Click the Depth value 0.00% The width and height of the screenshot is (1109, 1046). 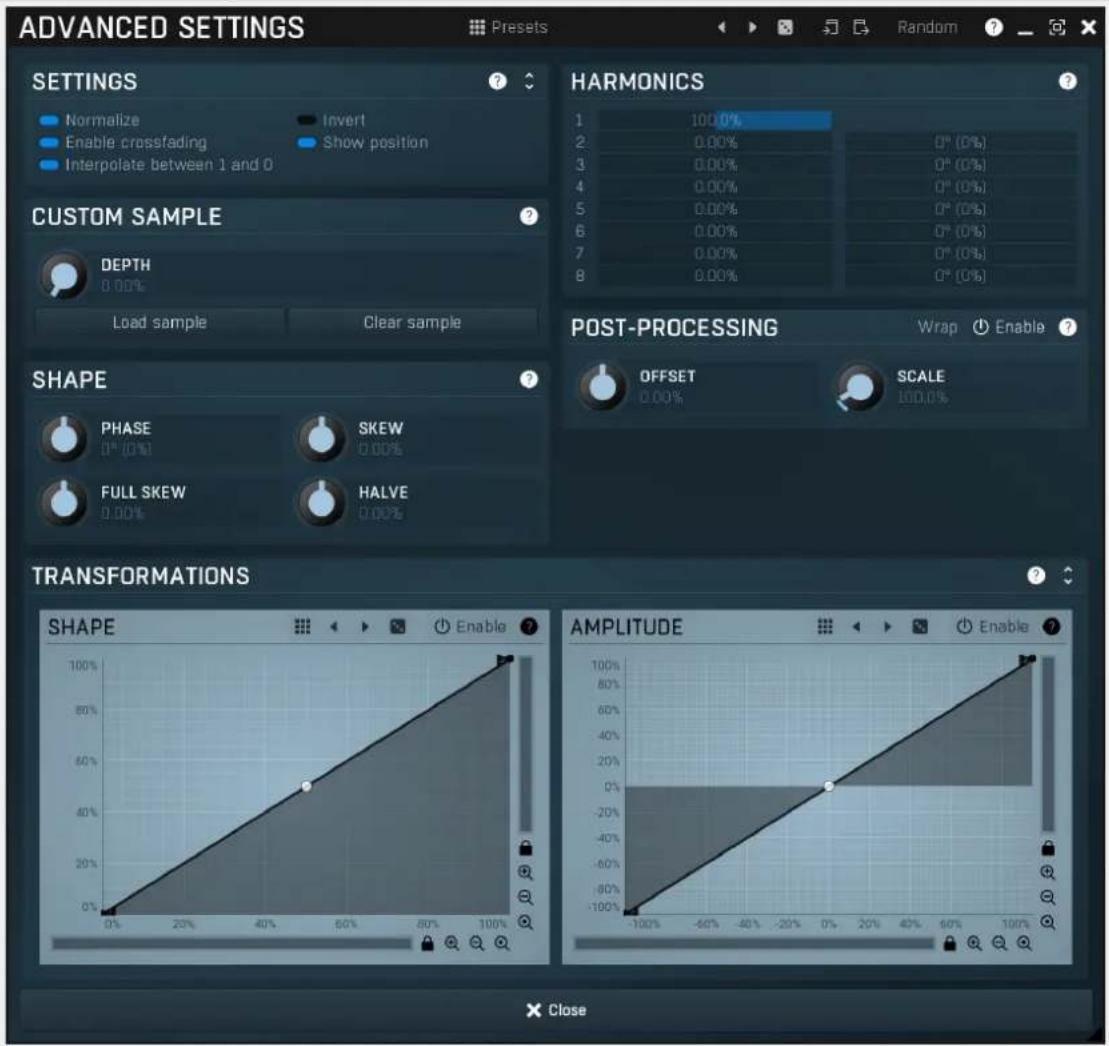click(x=122, y=286)
